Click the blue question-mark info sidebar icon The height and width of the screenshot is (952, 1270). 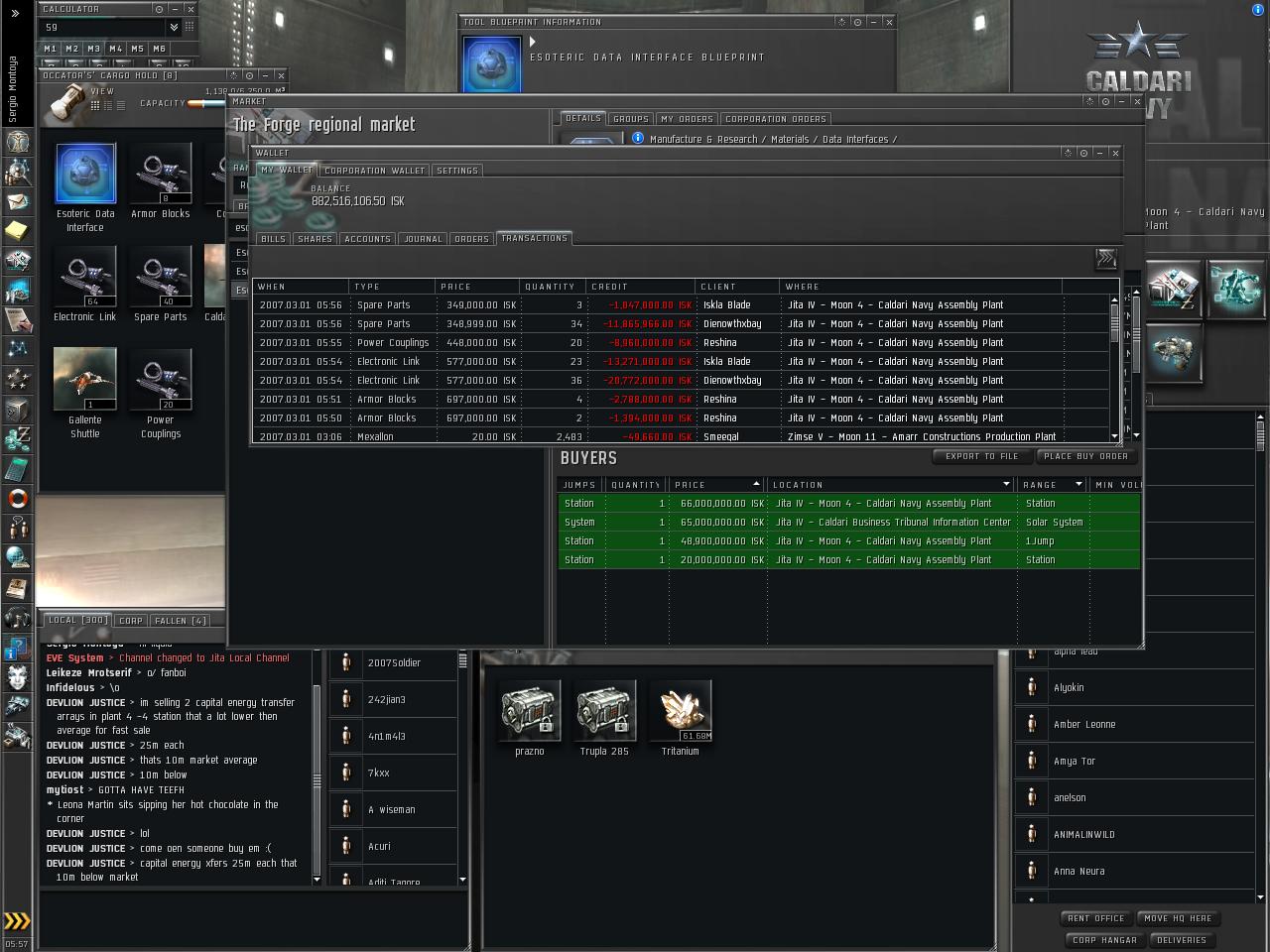coord(17,649)
